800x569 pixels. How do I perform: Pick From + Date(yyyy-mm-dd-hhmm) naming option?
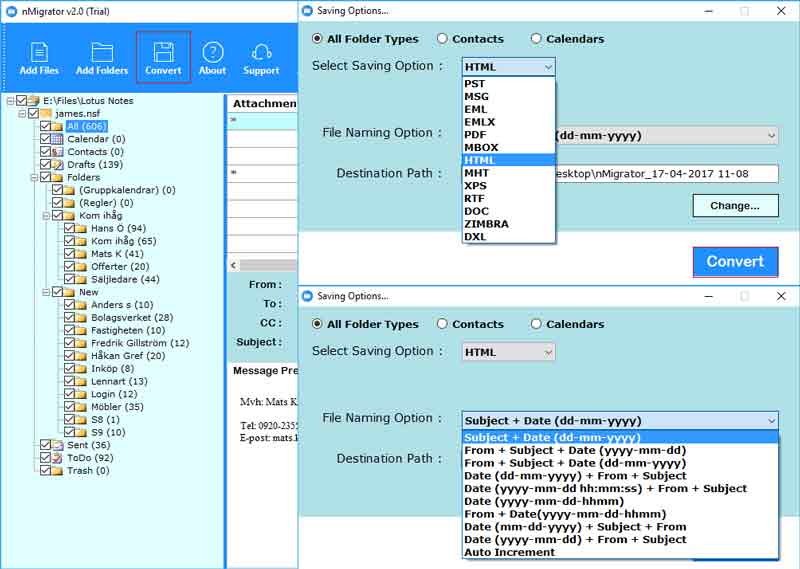point(620,514)
